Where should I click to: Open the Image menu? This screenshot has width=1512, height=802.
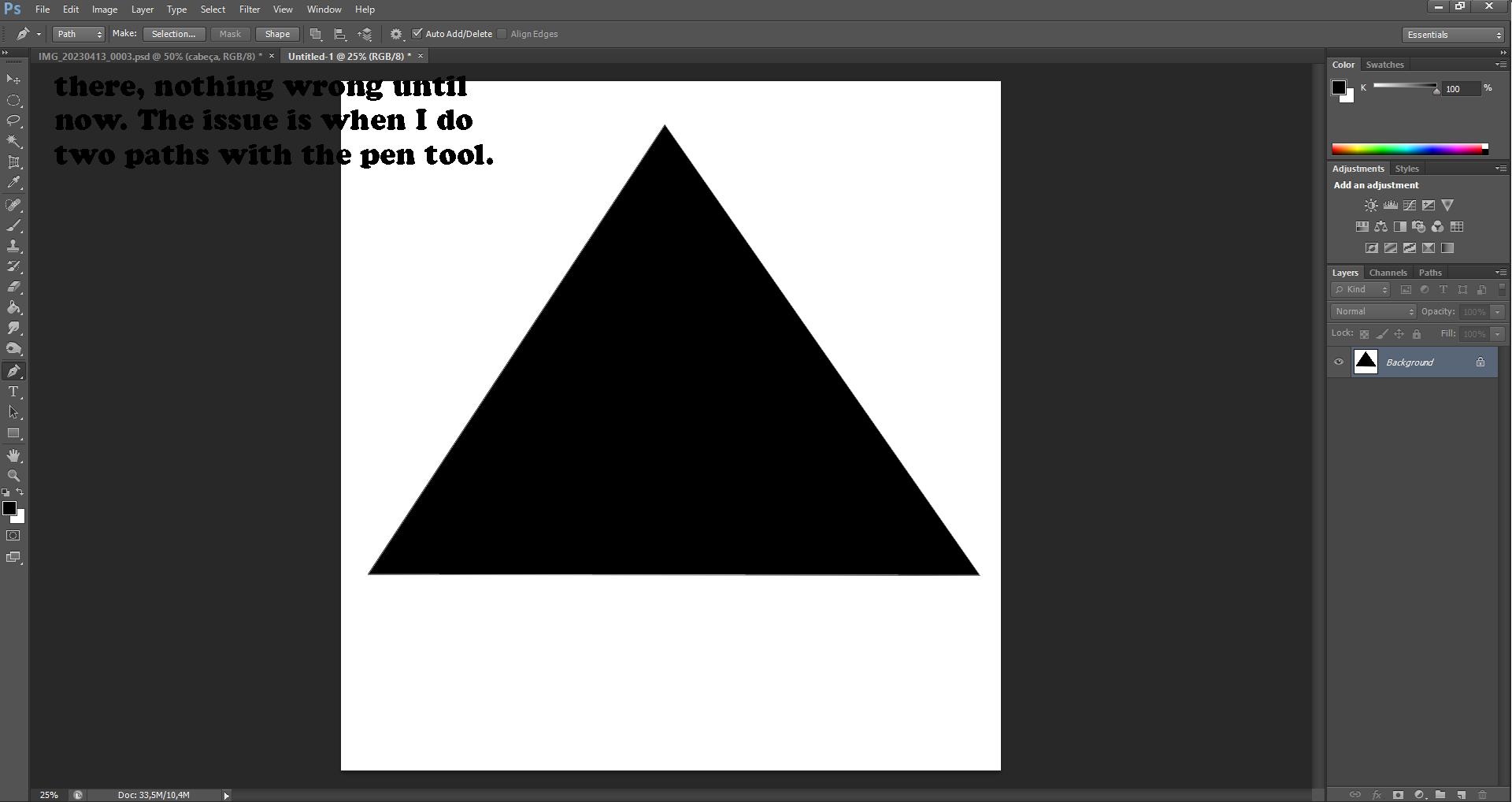105,9
